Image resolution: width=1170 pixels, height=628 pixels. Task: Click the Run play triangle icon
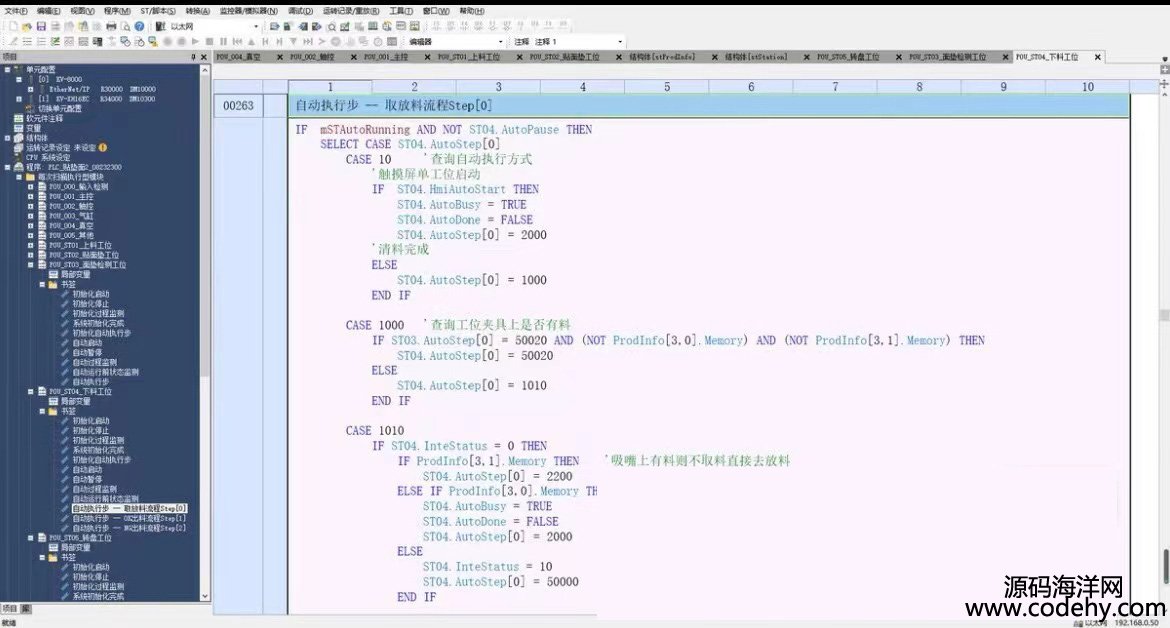195,42
